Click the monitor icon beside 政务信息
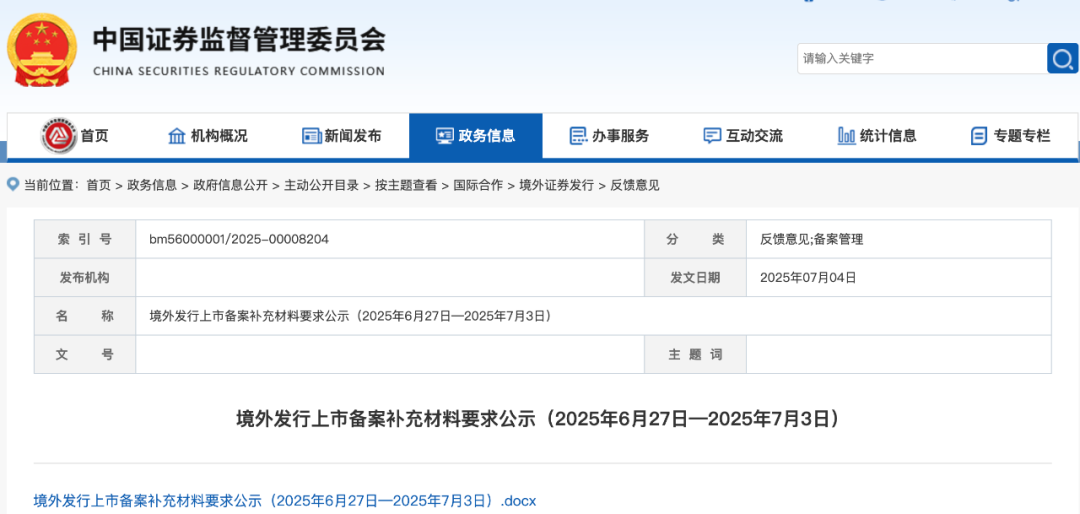The height and width of the screenshot is (514, 1080). 445,136
